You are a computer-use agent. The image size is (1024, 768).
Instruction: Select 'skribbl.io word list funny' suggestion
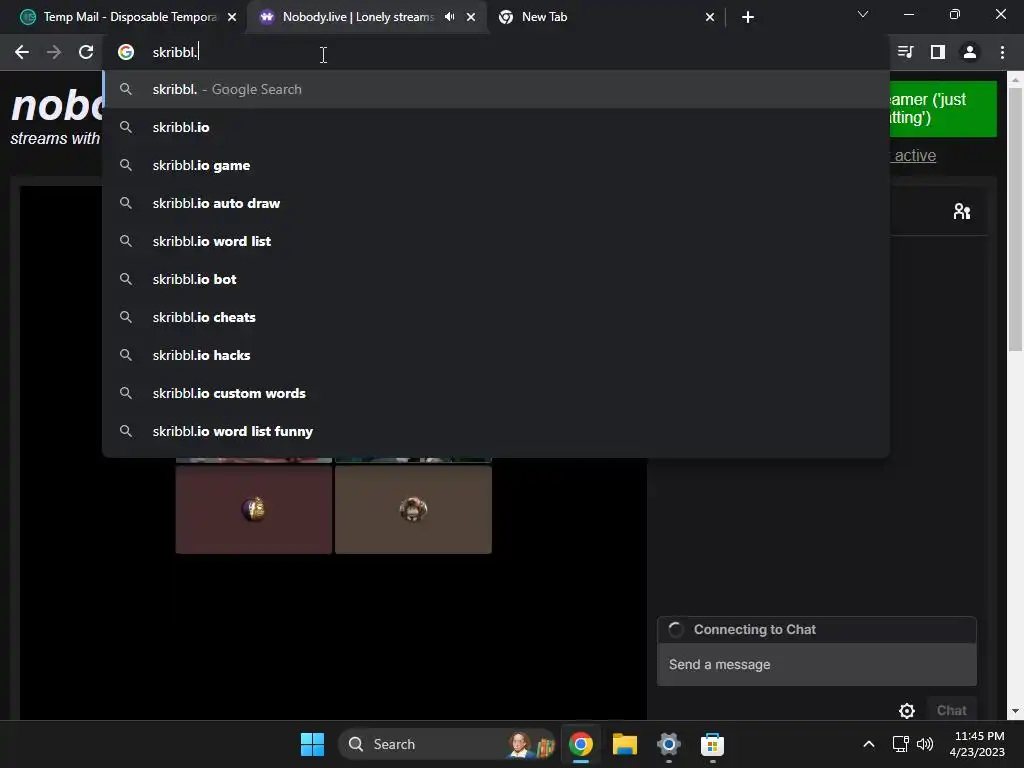click(496, 431)
